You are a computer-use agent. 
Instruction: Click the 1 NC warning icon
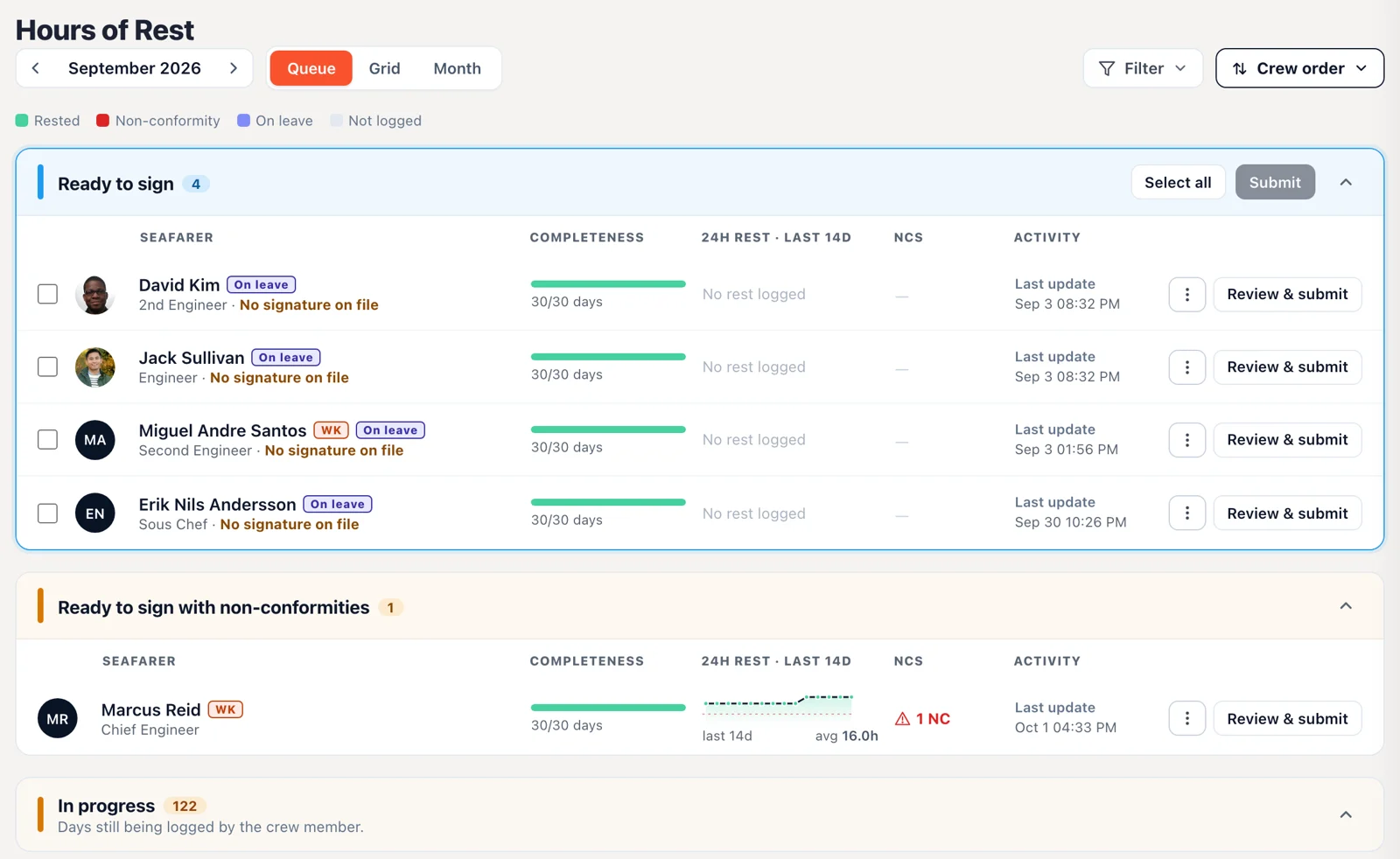(x=903, y=719)
